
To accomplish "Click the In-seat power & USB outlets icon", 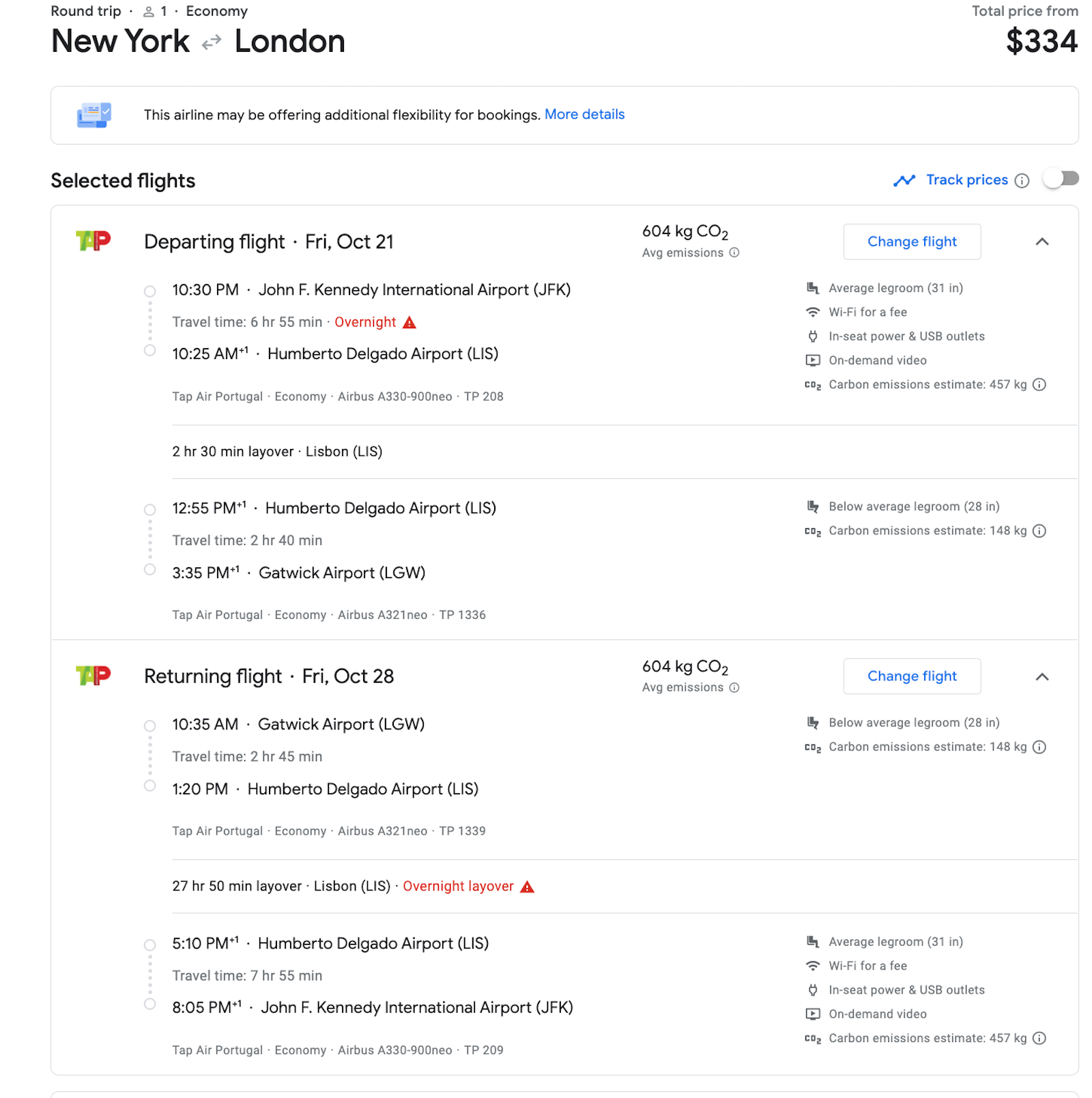I will coord(813,336).
